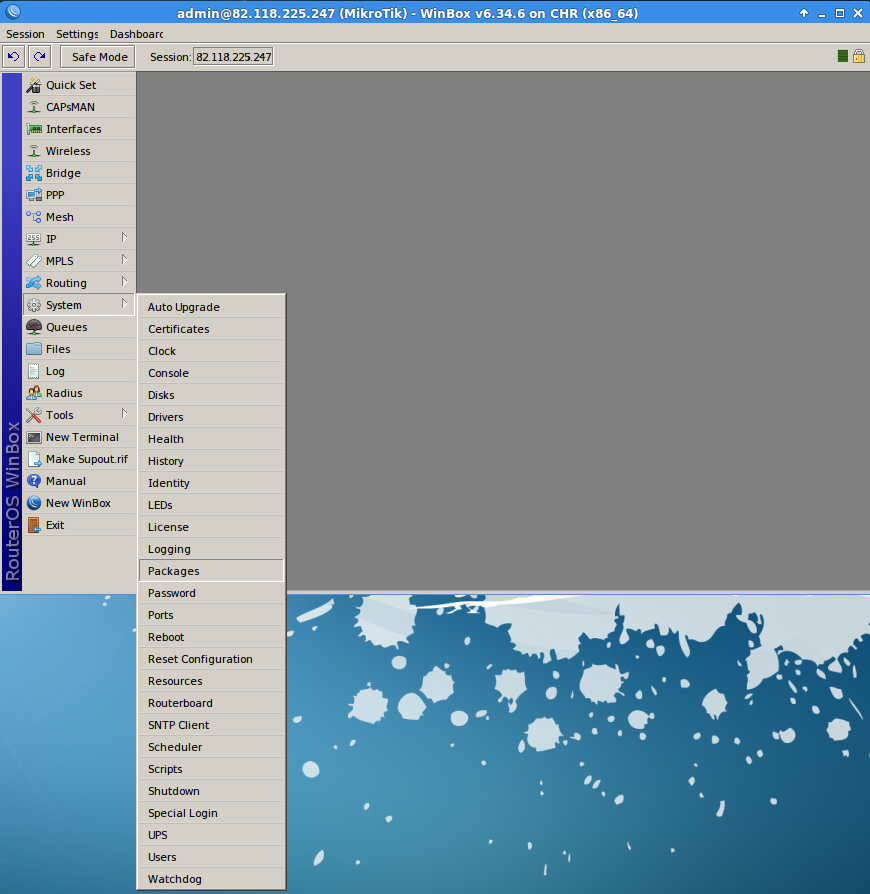Viewport: 870px width, 894px height.
Task: Click the Bridge icon in sidebar
Action: tap(34, 173)
